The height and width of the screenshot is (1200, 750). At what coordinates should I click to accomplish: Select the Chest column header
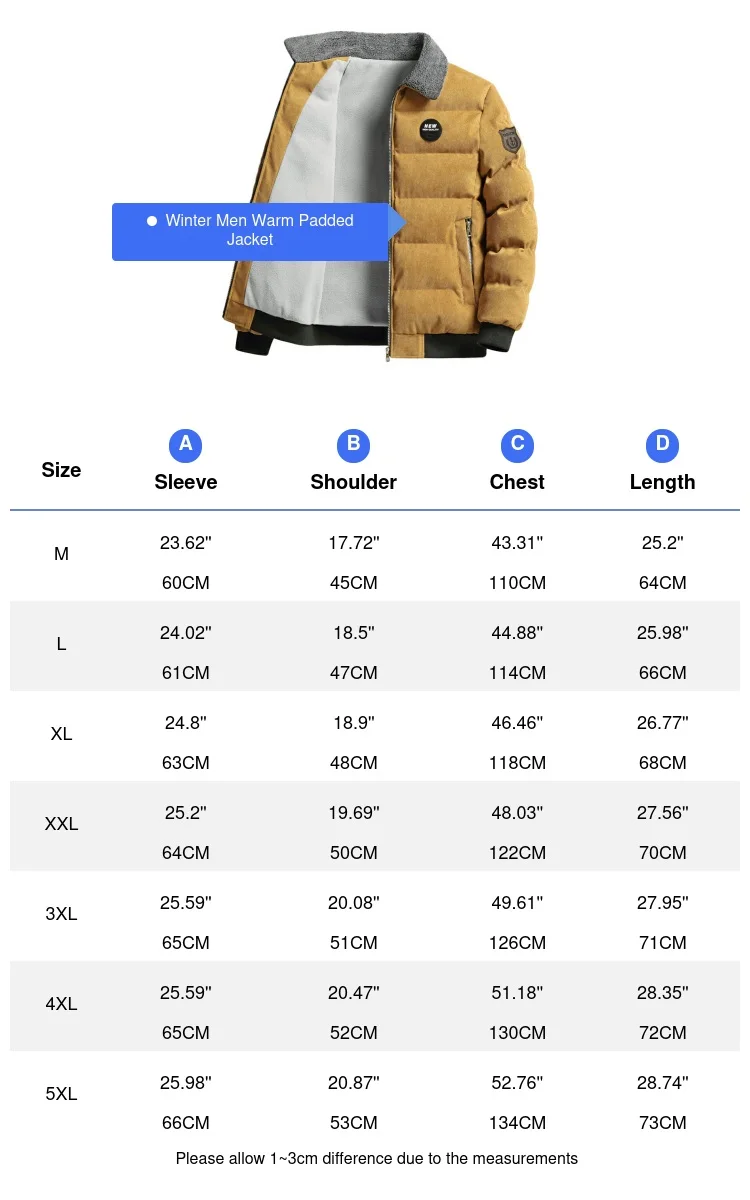pyautogui.click(x=517, y=482)
